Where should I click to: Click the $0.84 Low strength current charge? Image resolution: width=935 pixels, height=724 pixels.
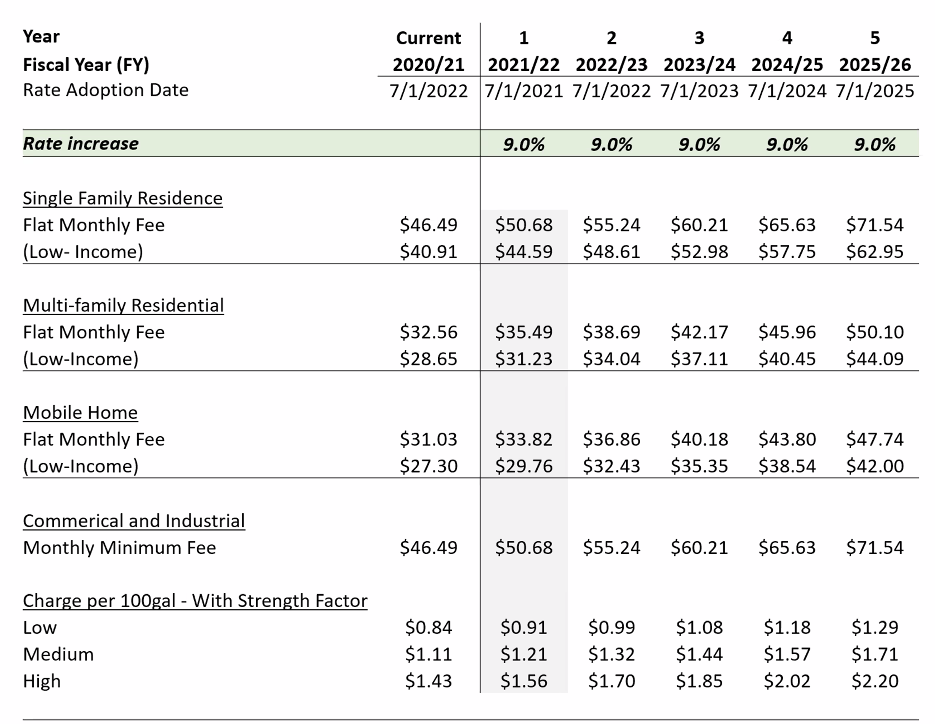pyautogui.click(x=428, y=627)
